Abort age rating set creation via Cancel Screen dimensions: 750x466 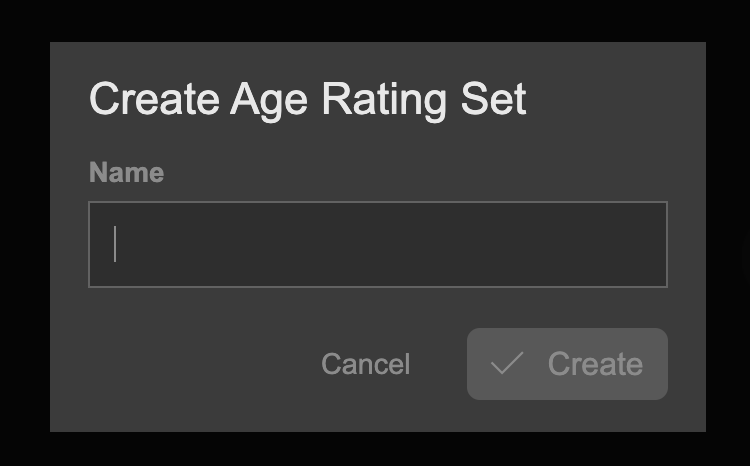click(365, 364)
